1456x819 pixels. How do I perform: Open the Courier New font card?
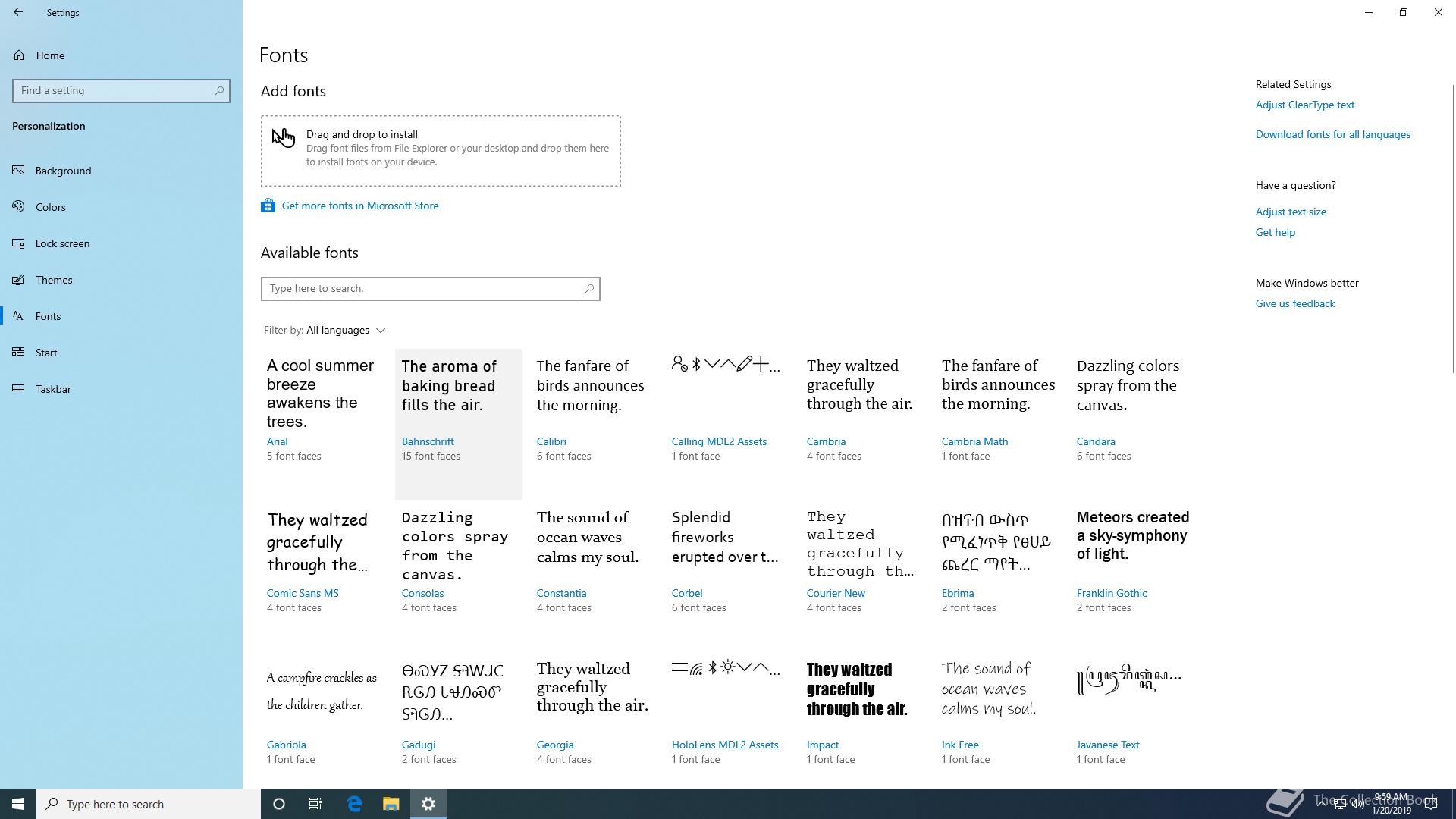click(x=863, y=576)
